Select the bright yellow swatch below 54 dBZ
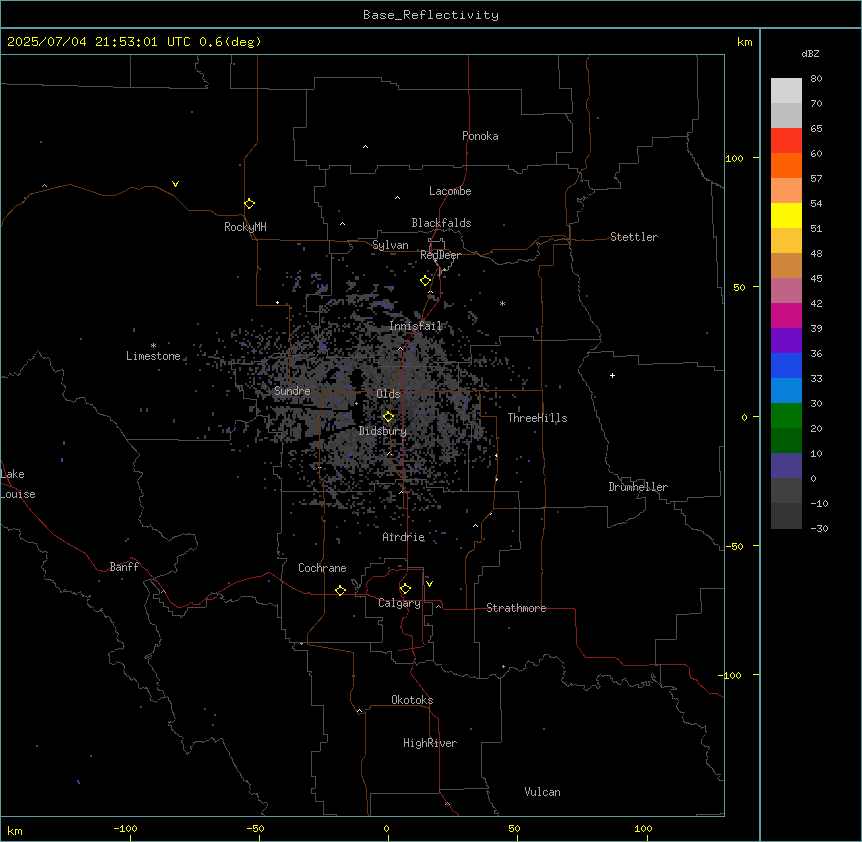862x842 pixels. coord(786,215)
